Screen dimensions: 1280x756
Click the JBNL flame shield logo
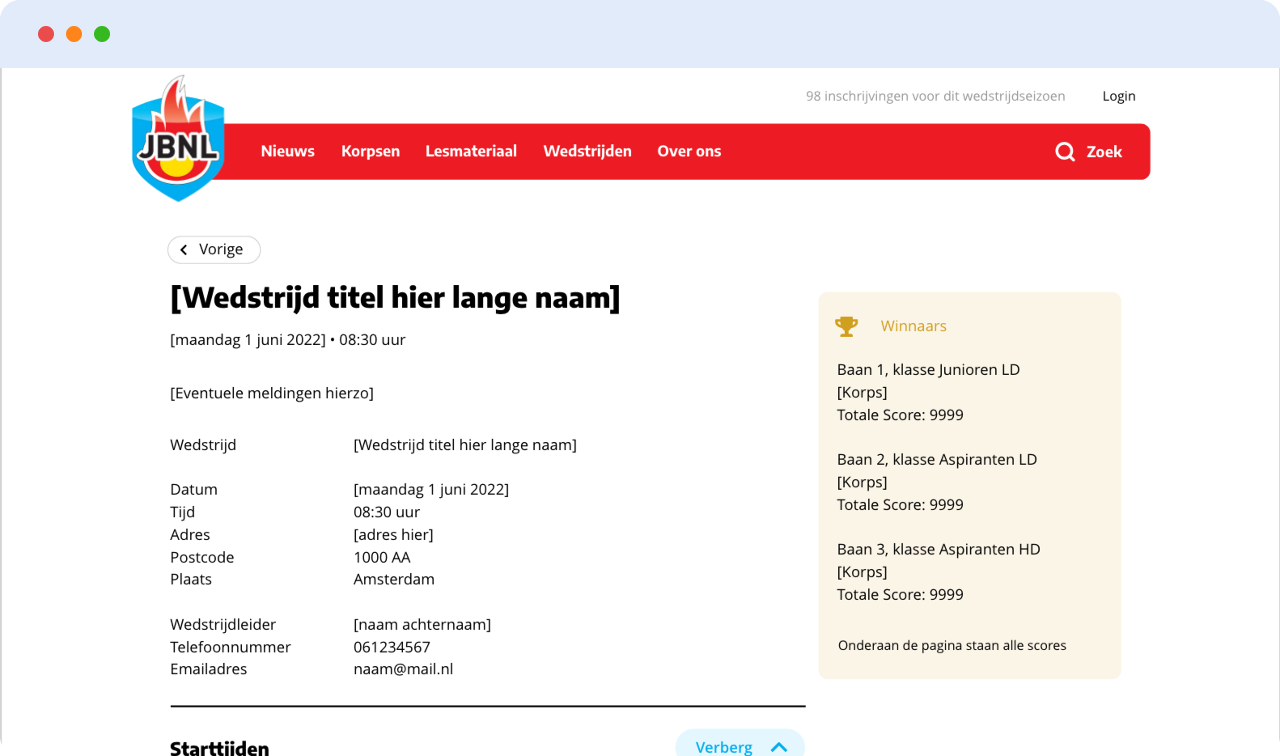click(x=178, y=139)
